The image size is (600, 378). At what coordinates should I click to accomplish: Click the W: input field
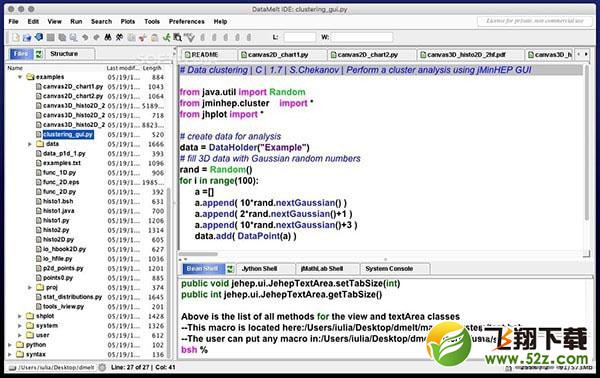click(x=362, y=37)
